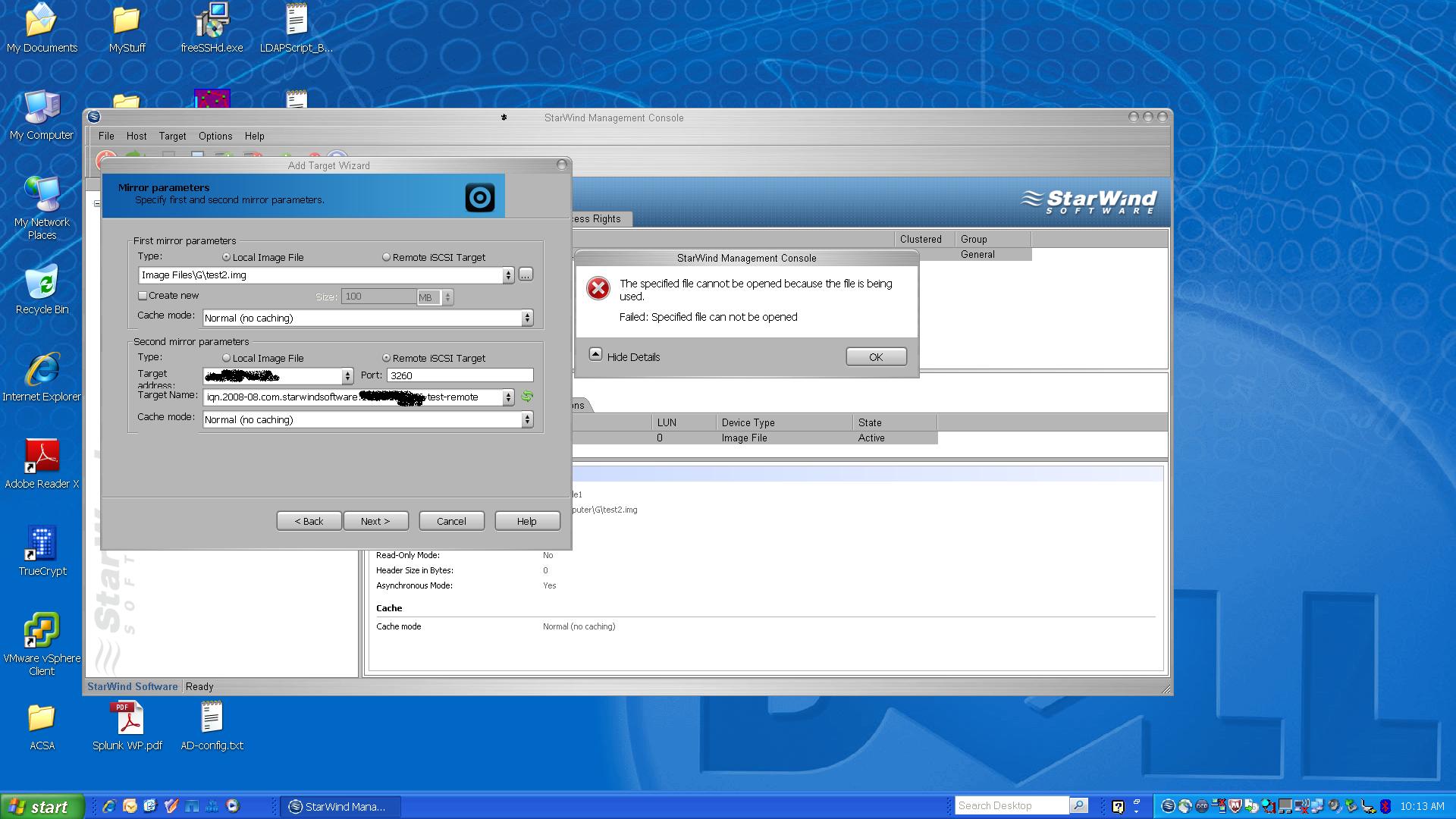Click the Bluetooth tray icon

(1385, 806)
